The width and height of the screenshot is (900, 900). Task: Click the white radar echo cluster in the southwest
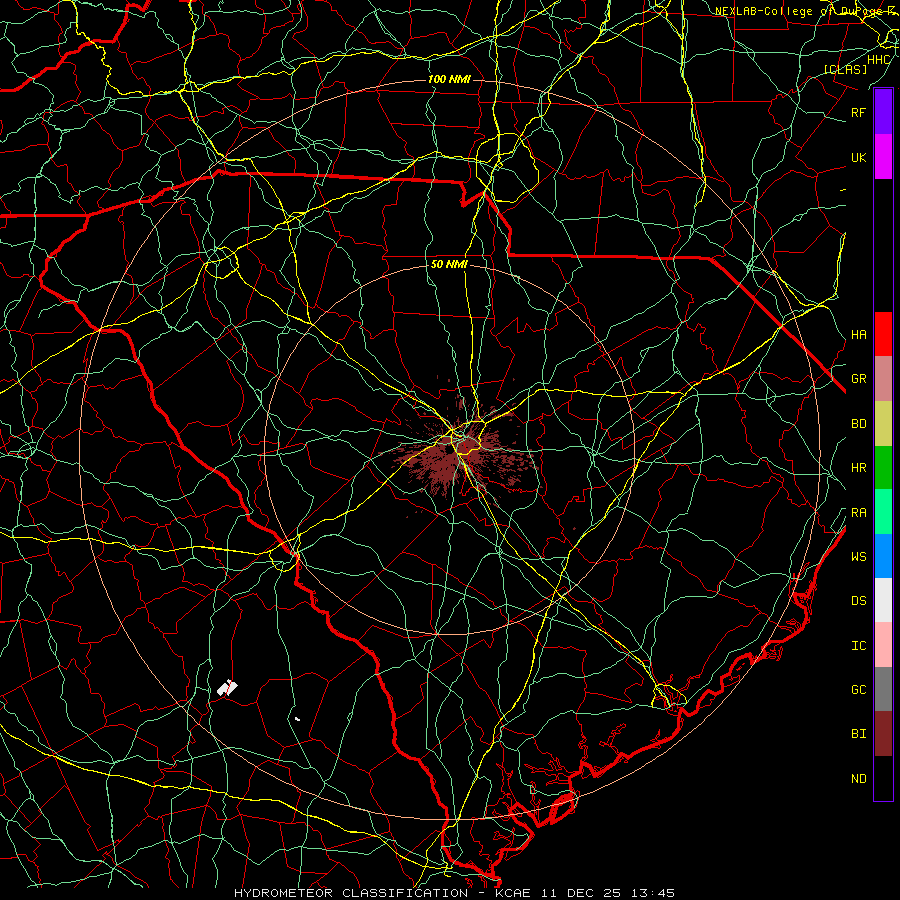tap(228, 687)
